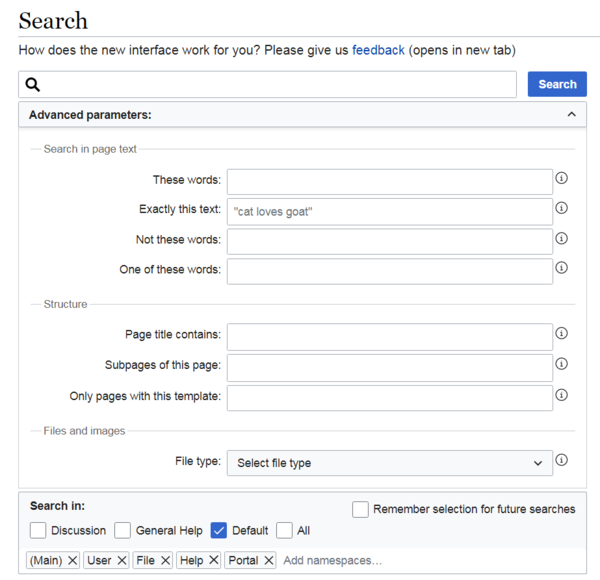This screenshot has width=600, height=580.
Task: Click the Add namespaces input
Action: (430, 560)
